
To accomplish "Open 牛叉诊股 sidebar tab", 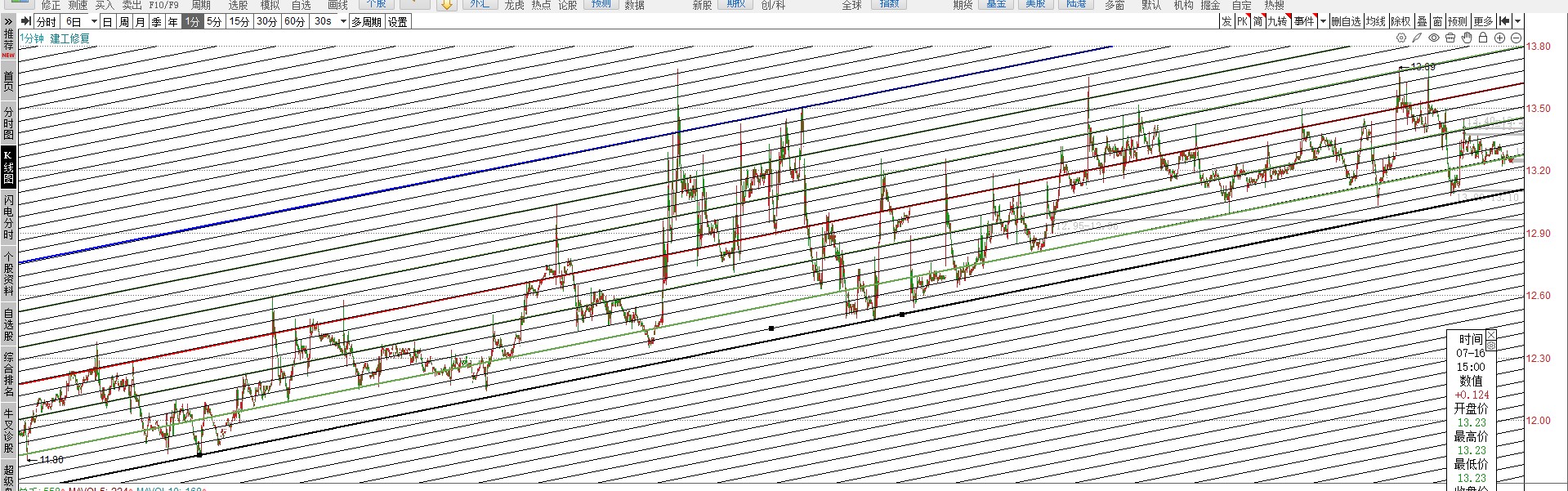I will pos(8,431).
